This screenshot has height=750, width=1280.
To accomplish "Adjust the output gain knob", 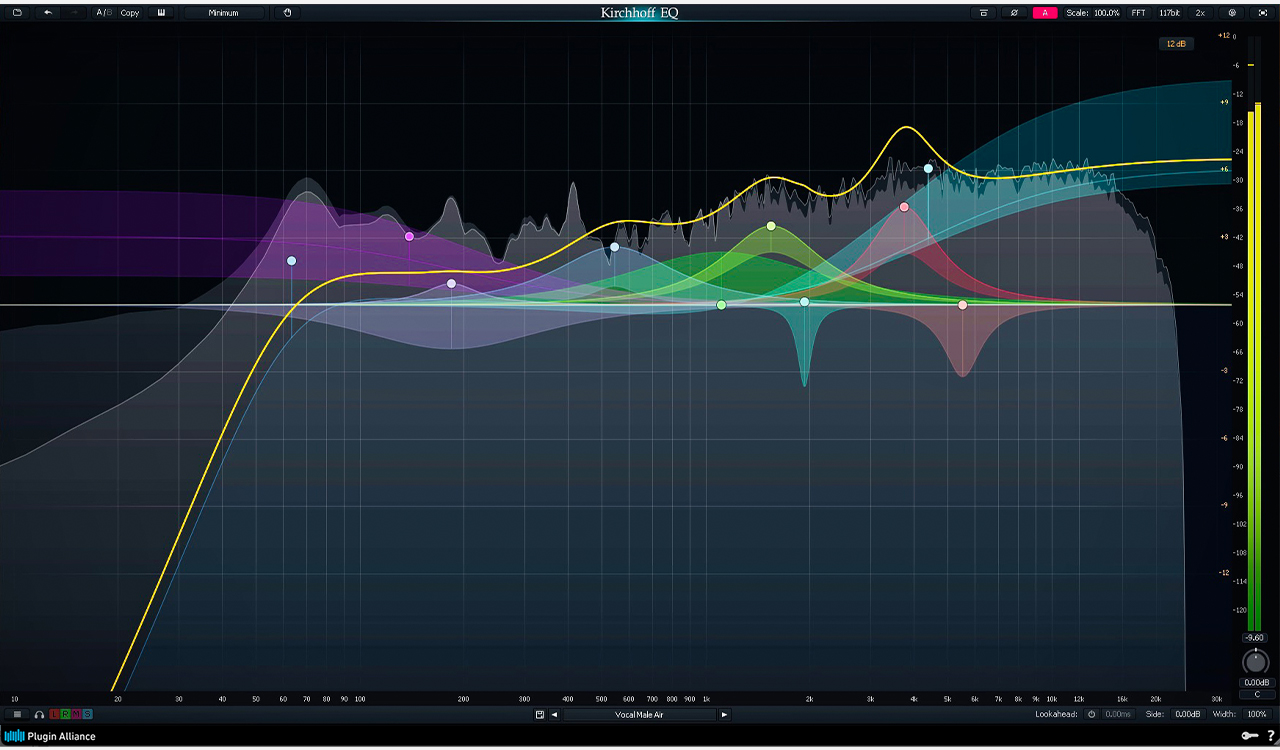I will pyautogui.click(x=1256, y=662).
